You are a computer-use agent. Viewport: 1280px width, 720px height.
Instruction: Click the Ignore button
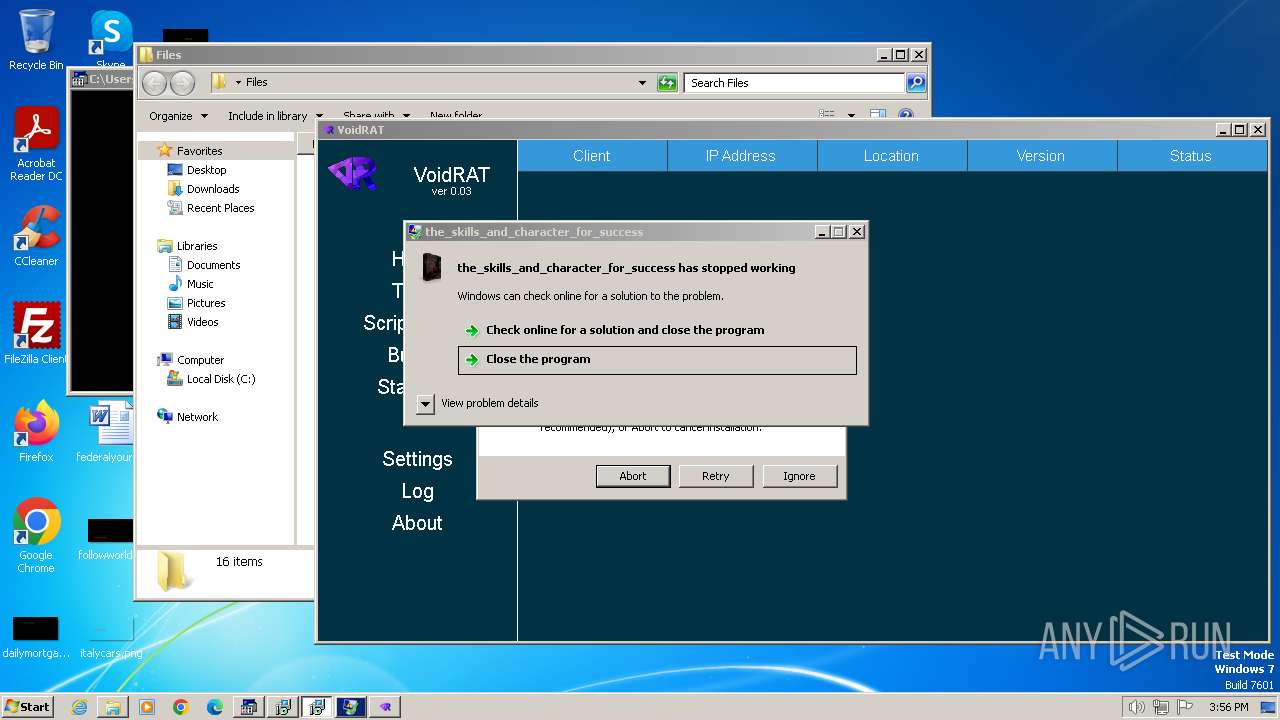point(799,476)
